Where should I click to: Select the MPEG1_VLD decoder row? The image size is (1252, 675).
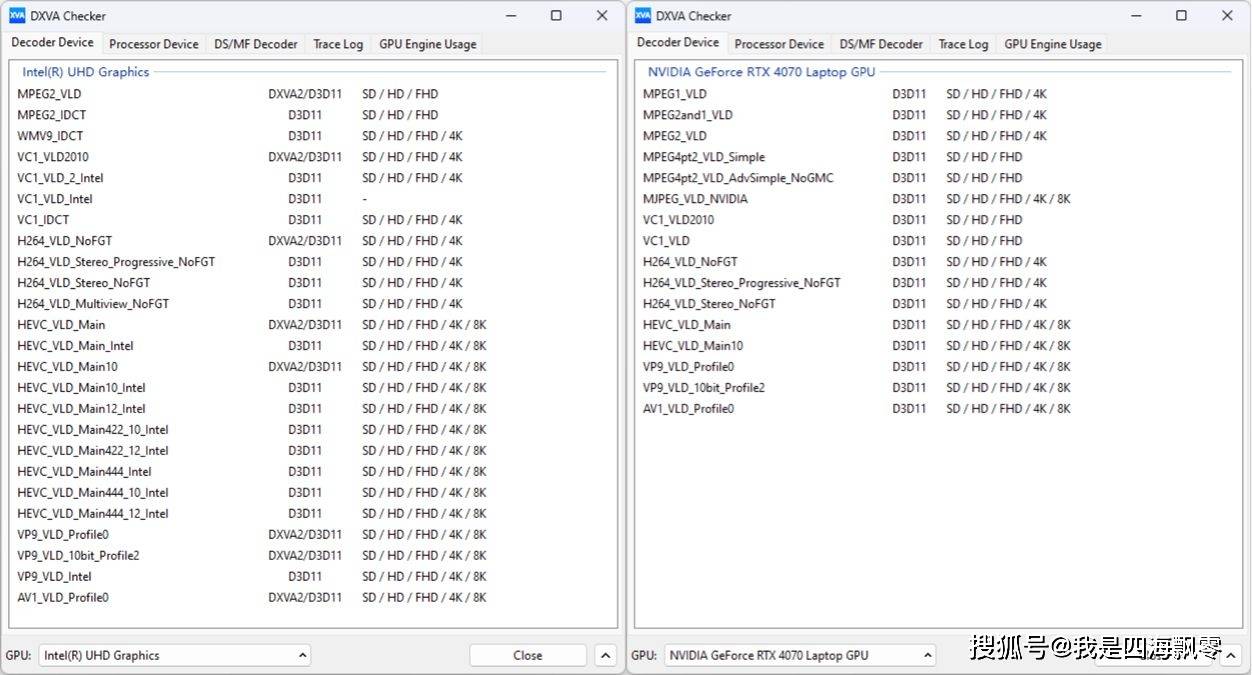937,94
